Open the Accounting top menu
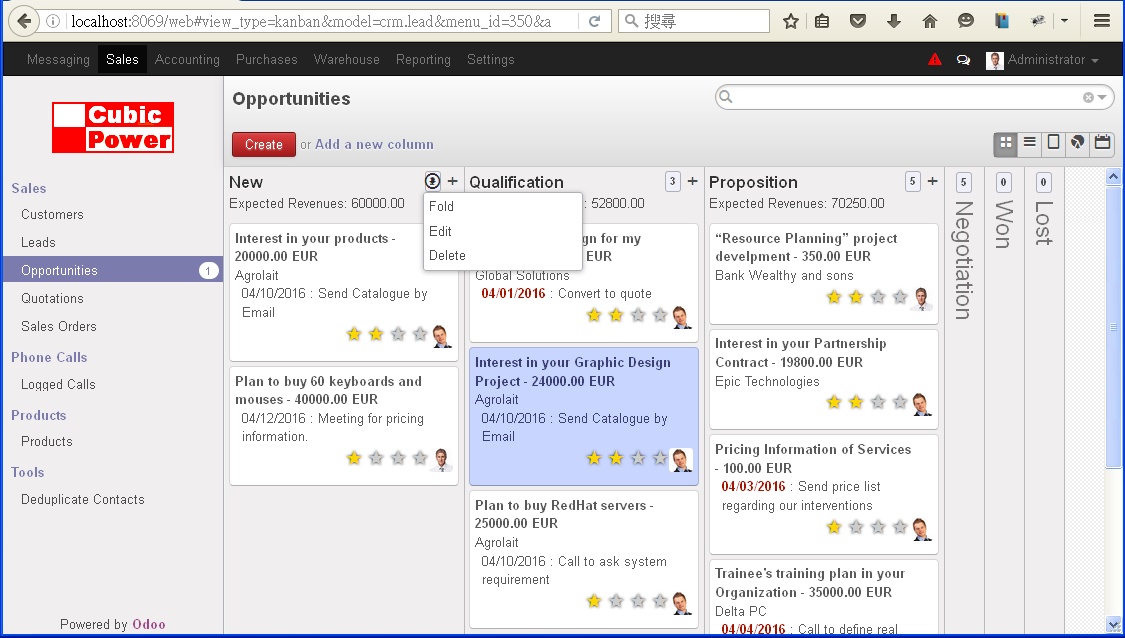Image resolution: width=1125 pixels, height=638 pixels. point(187,60)
